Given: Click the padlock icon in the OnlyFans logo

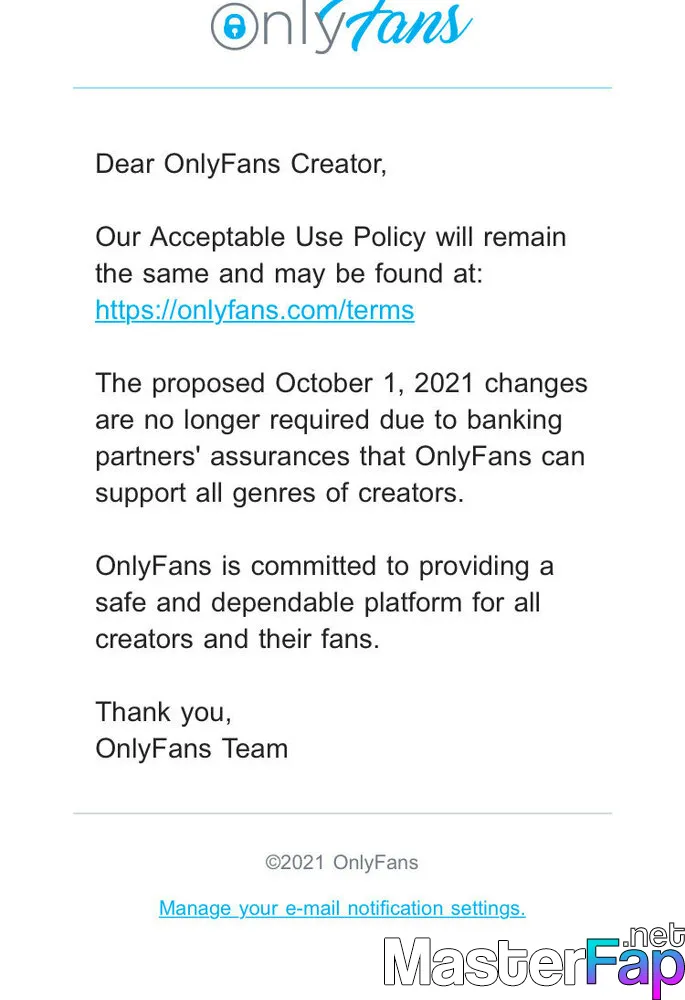Looking at the screenshot, I should pos(234,26).
